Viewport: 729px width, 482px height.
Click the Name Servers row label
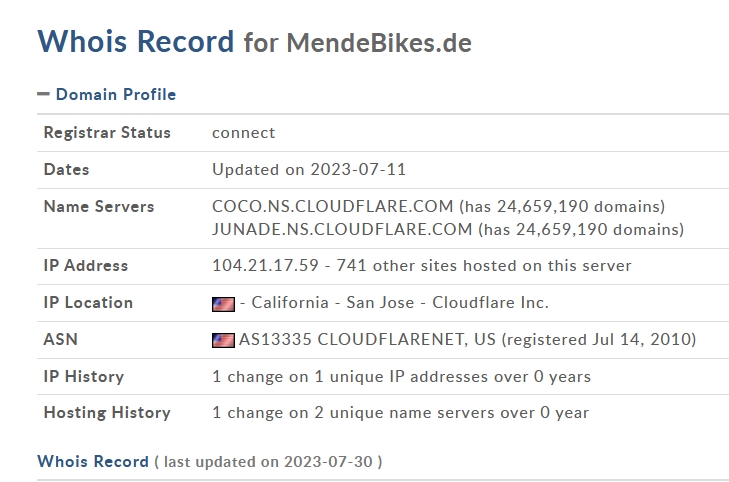(x=99, y=207)
